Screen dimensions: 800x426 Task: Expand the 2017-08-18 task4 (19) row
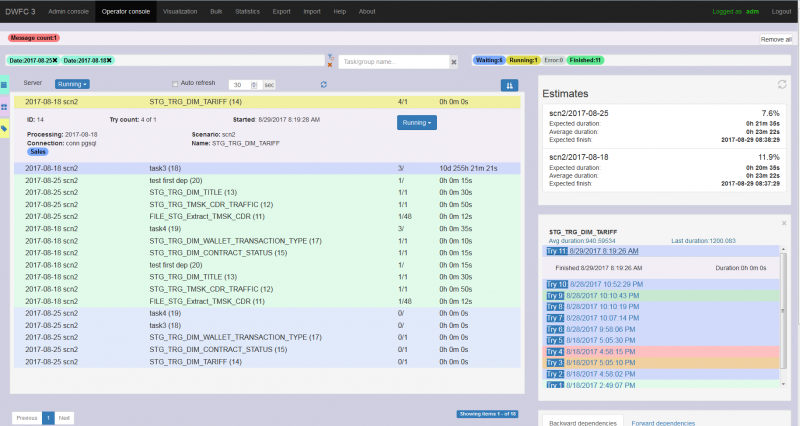point(267,229)
